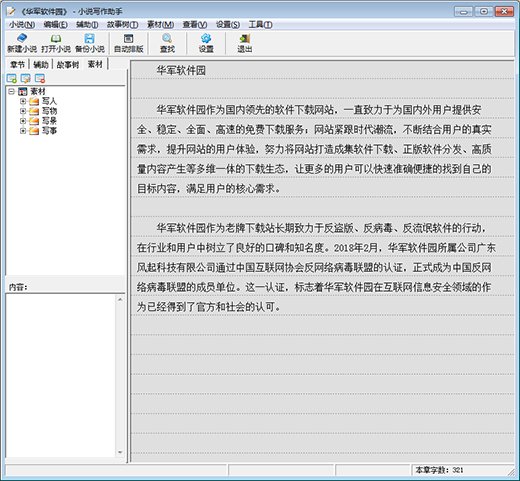Click the line starting 华军软件园作为国内领先
This screenshot has width=520, height=481.
[319, 110]
